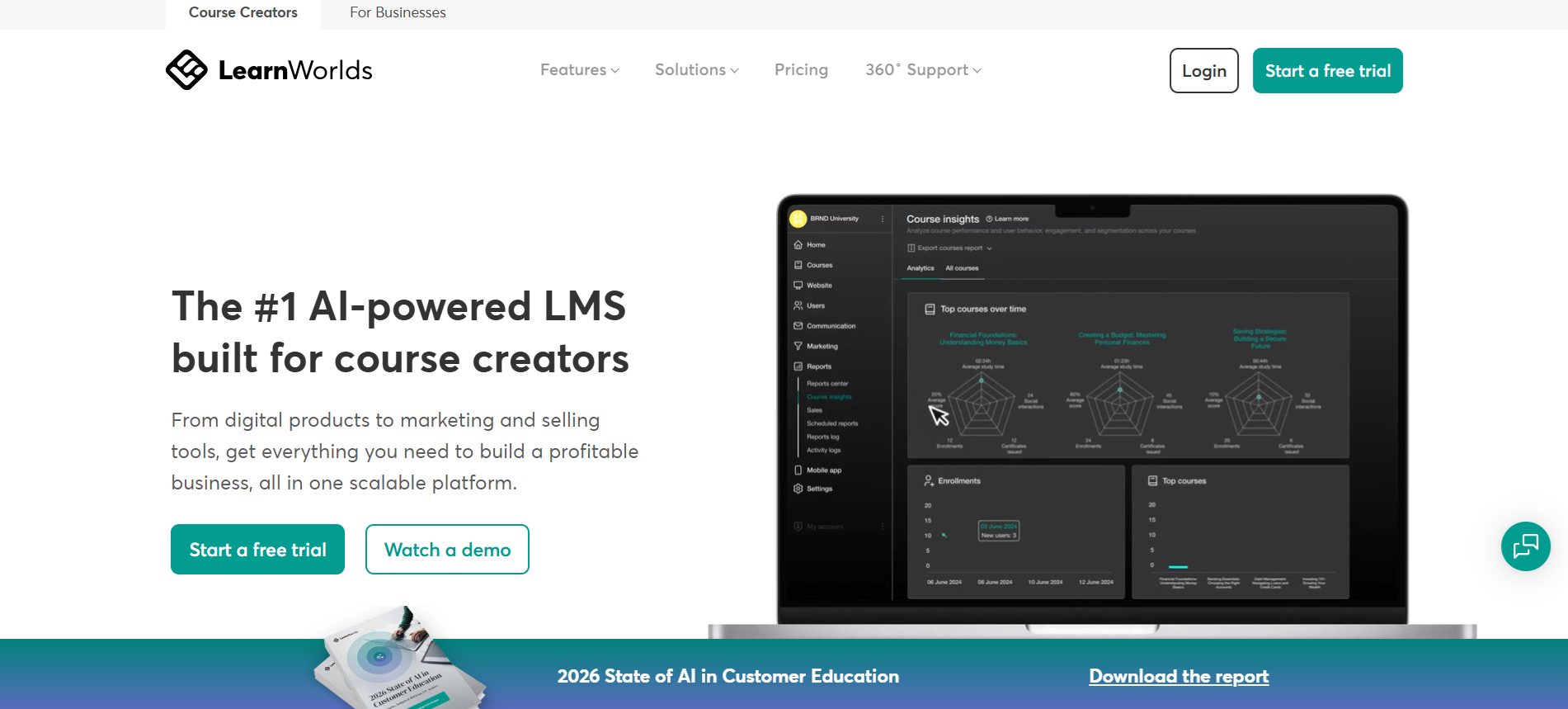1568x709 pixels.
Task: Click Download the report link
Action: pos(1179,677)
